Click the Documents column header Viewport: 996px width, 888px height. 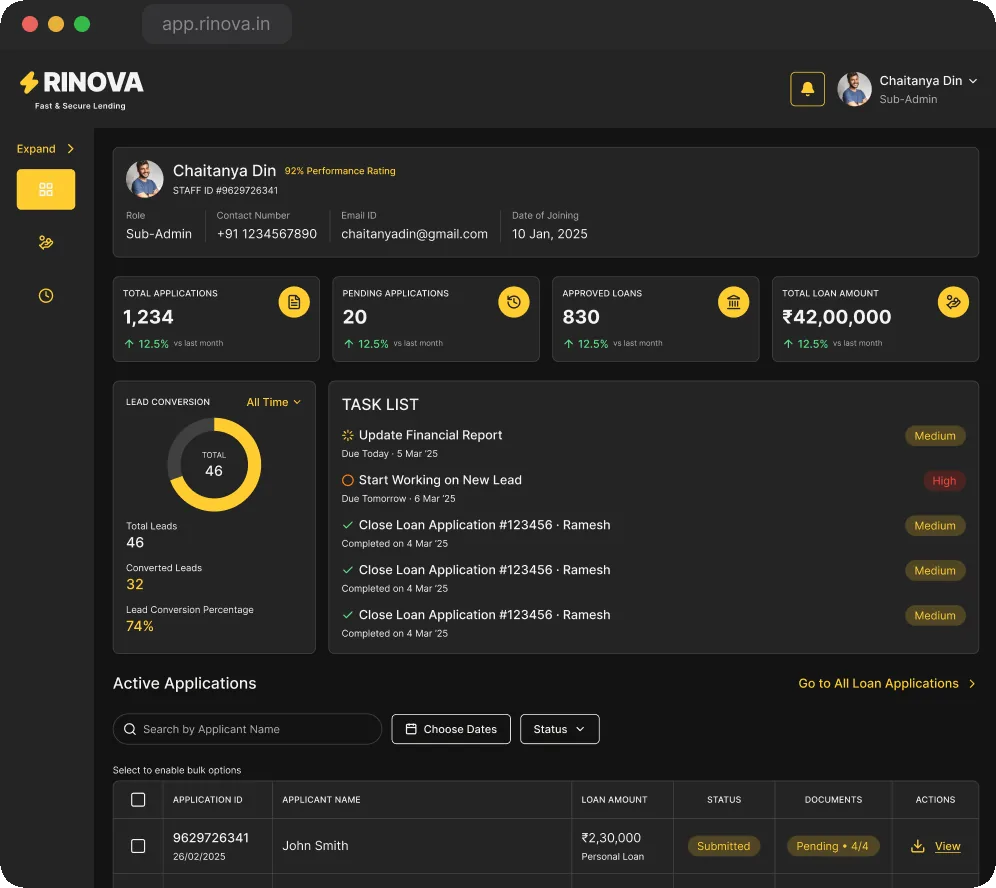[x=833, y=800]
